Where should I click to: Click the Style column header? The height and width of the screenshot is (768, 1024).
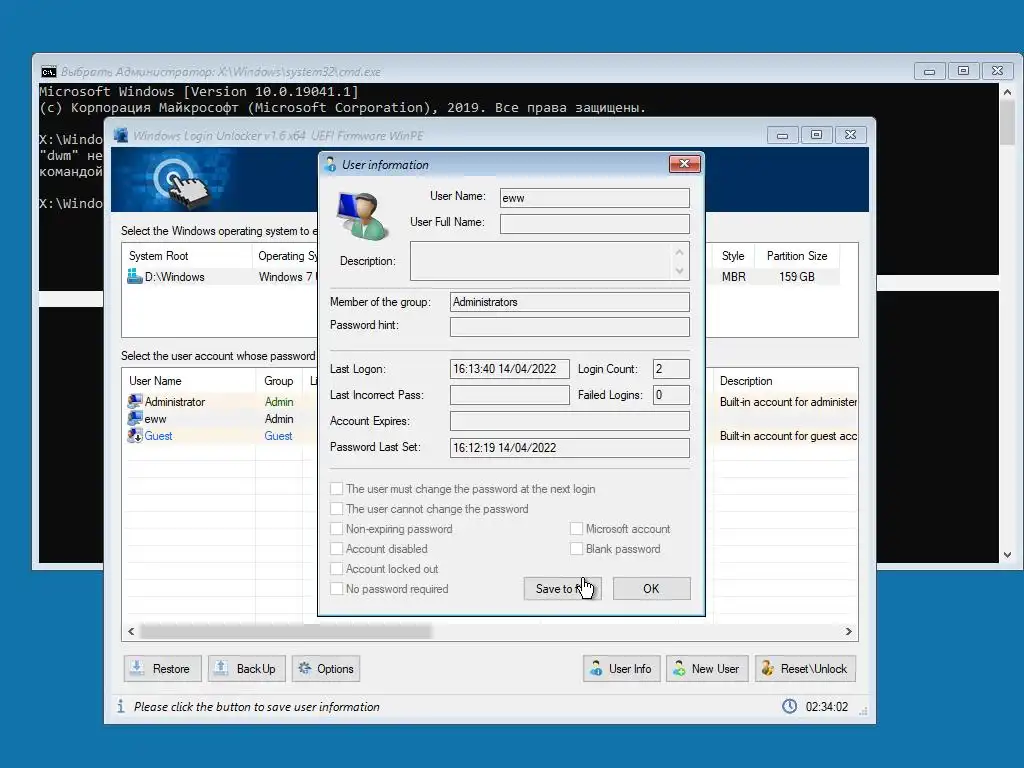[x=733, y=256]
